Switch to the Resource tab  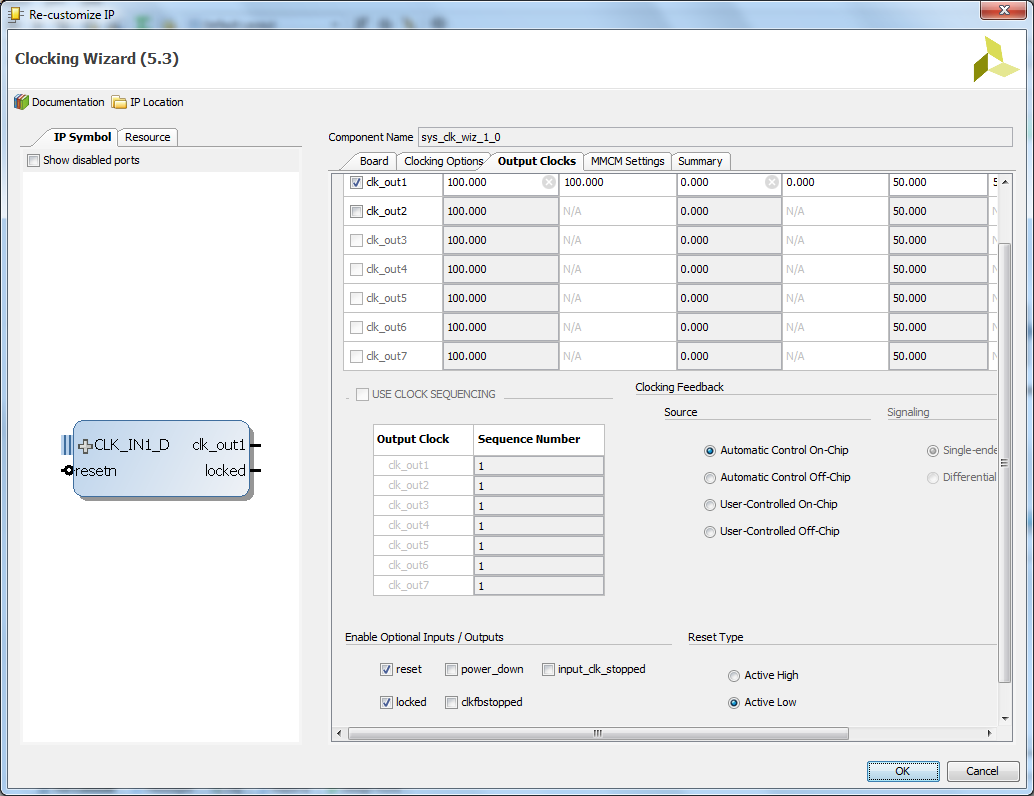pos(148,137)
